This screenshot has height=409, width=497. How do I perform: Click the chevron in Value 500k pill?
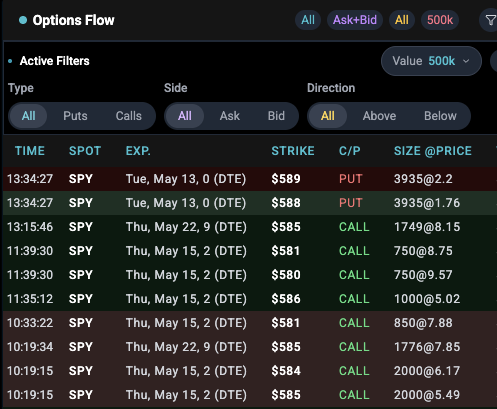pyautogui.click(x=466, y=61)
